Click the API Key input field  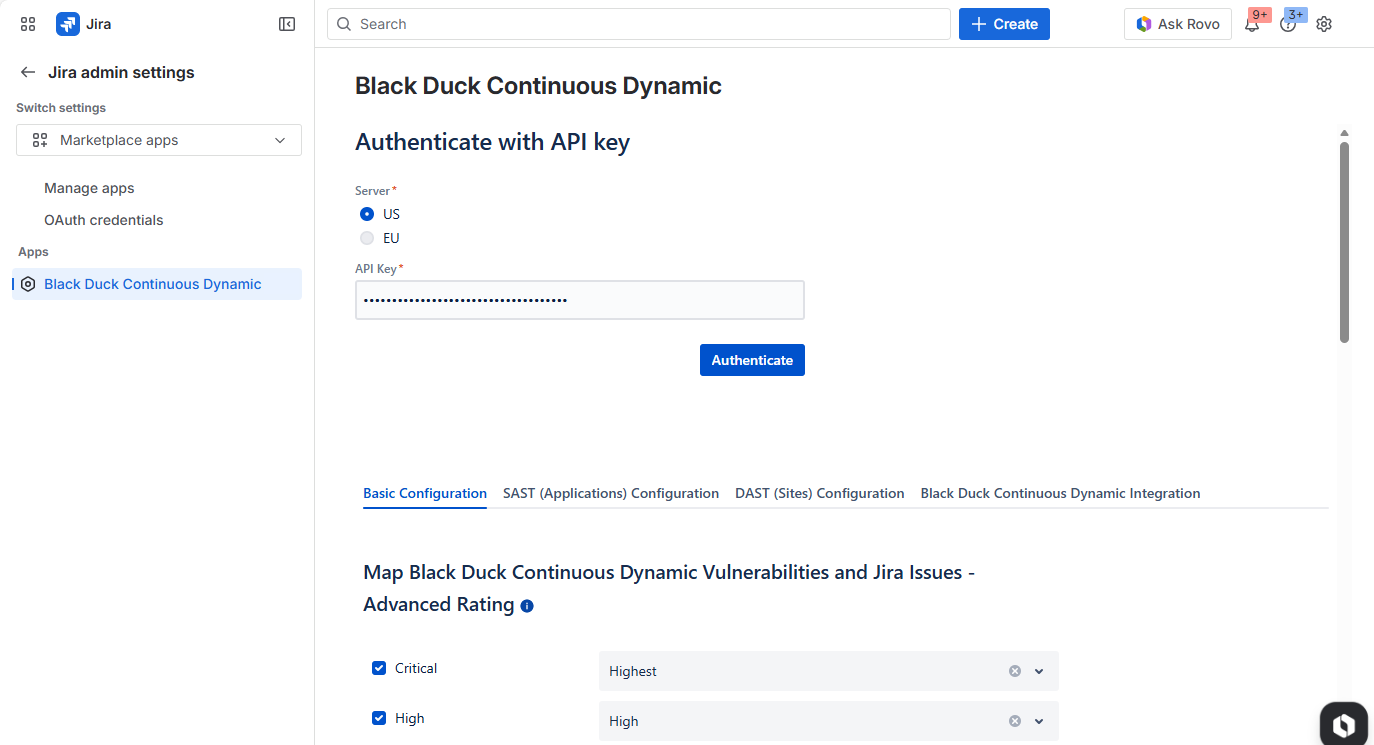(580, 299)
